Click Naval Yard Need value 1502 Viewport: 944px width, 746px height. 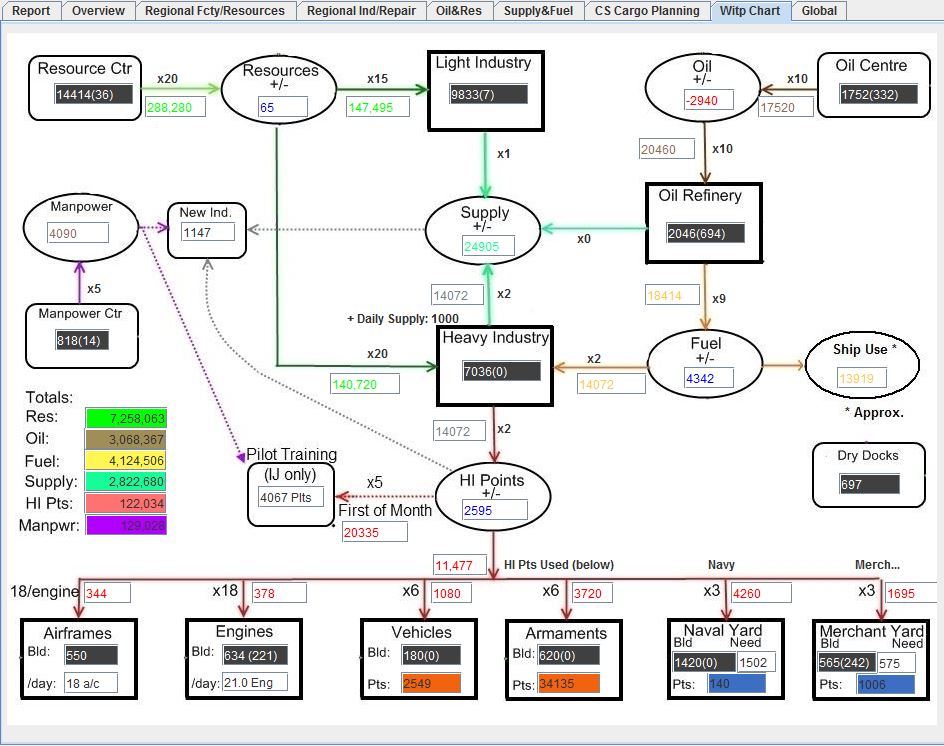coord(757,662)
